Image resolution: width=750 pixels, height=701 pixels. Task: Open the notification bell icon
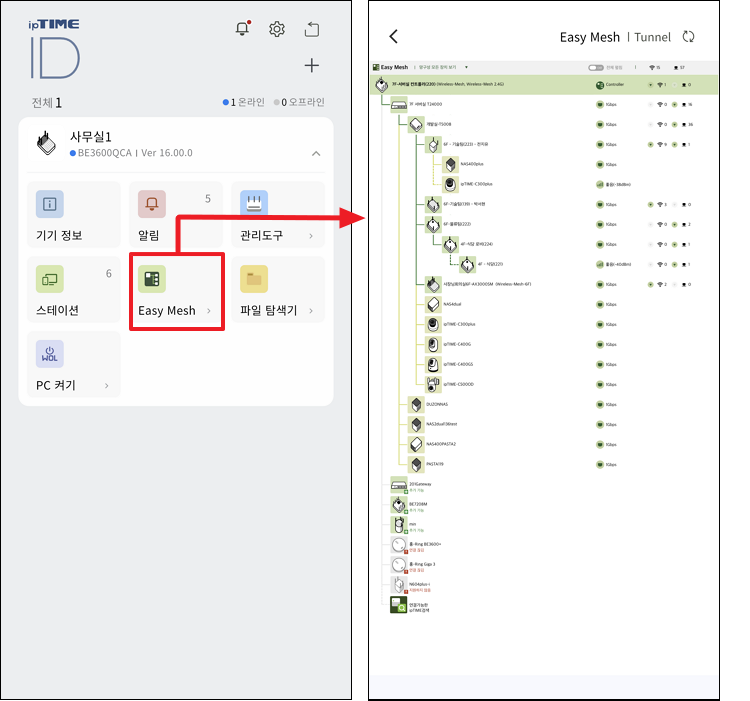click(x=243, y=29)
